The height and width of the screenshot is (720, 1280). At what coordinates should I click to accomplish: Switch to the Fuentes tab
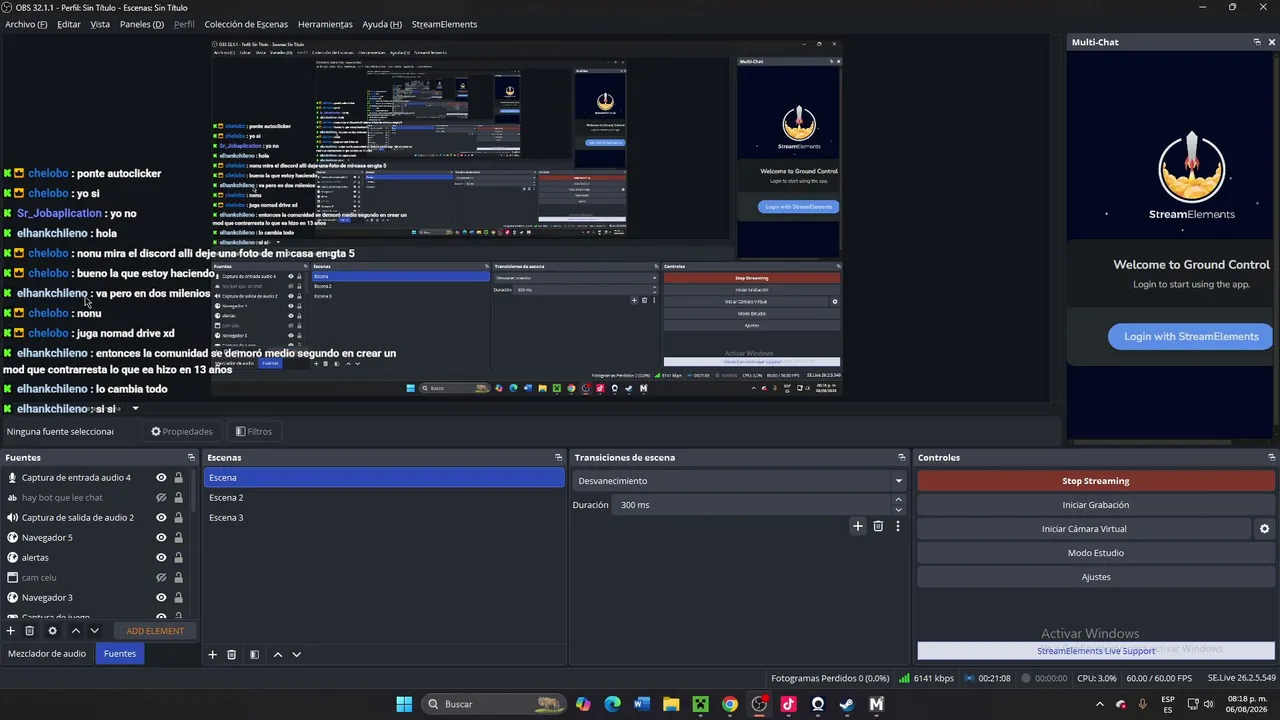coord(120,654)
